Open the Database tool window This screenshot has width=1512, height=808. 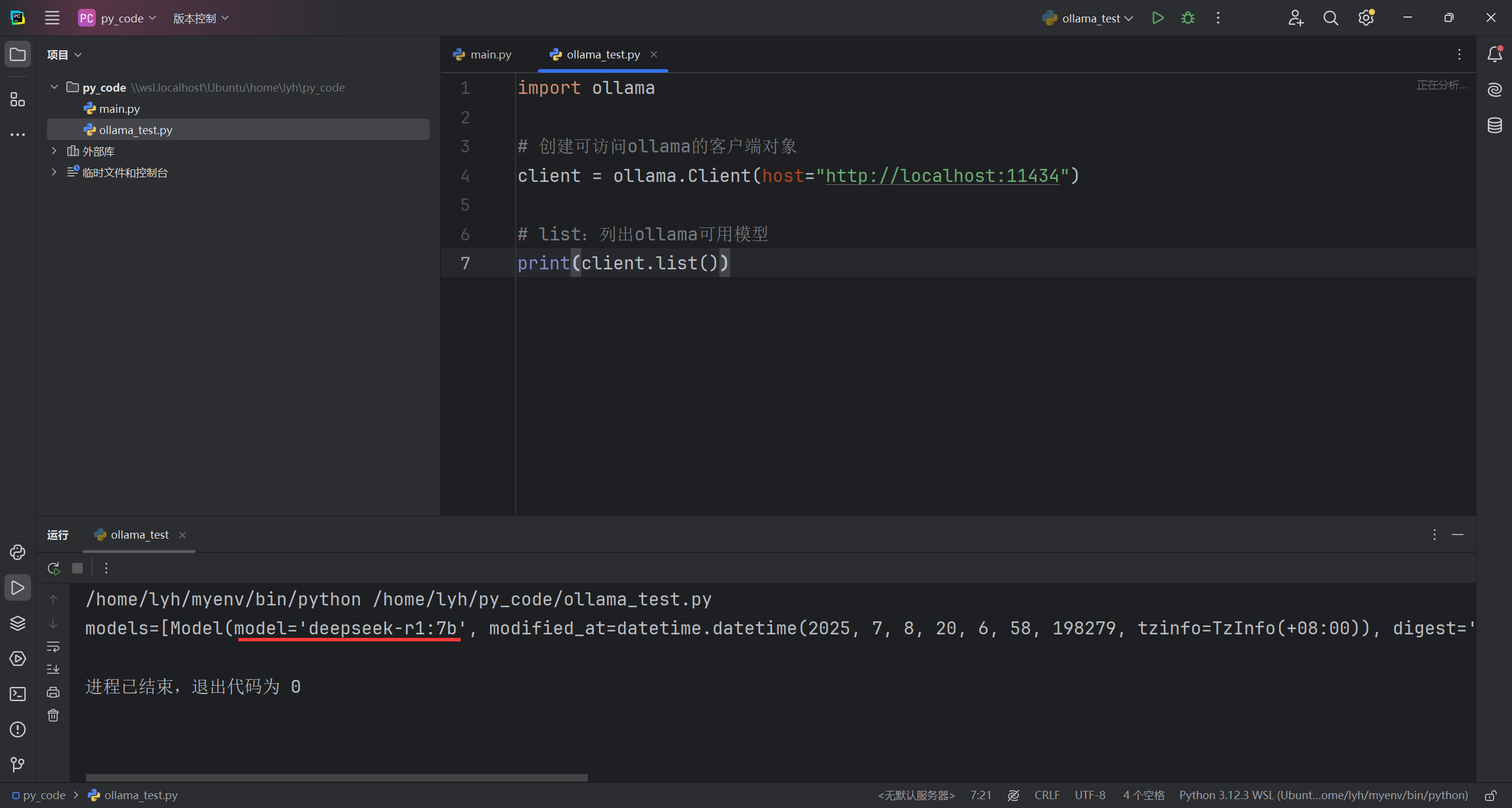tap(1494, 125)
